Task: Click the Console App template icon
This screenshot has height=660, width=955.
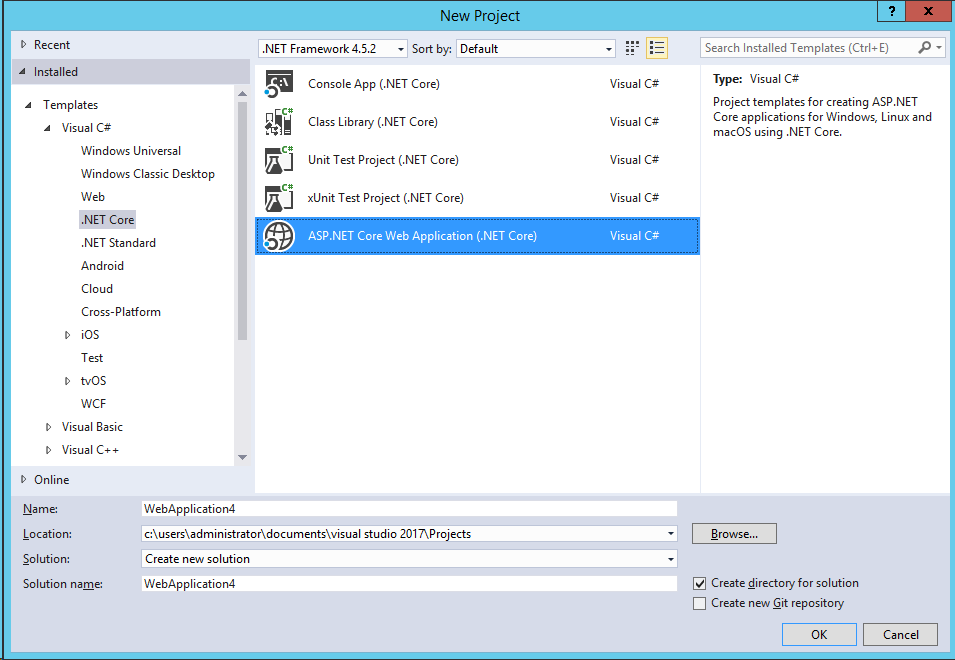Action: [x=279, y=84]
